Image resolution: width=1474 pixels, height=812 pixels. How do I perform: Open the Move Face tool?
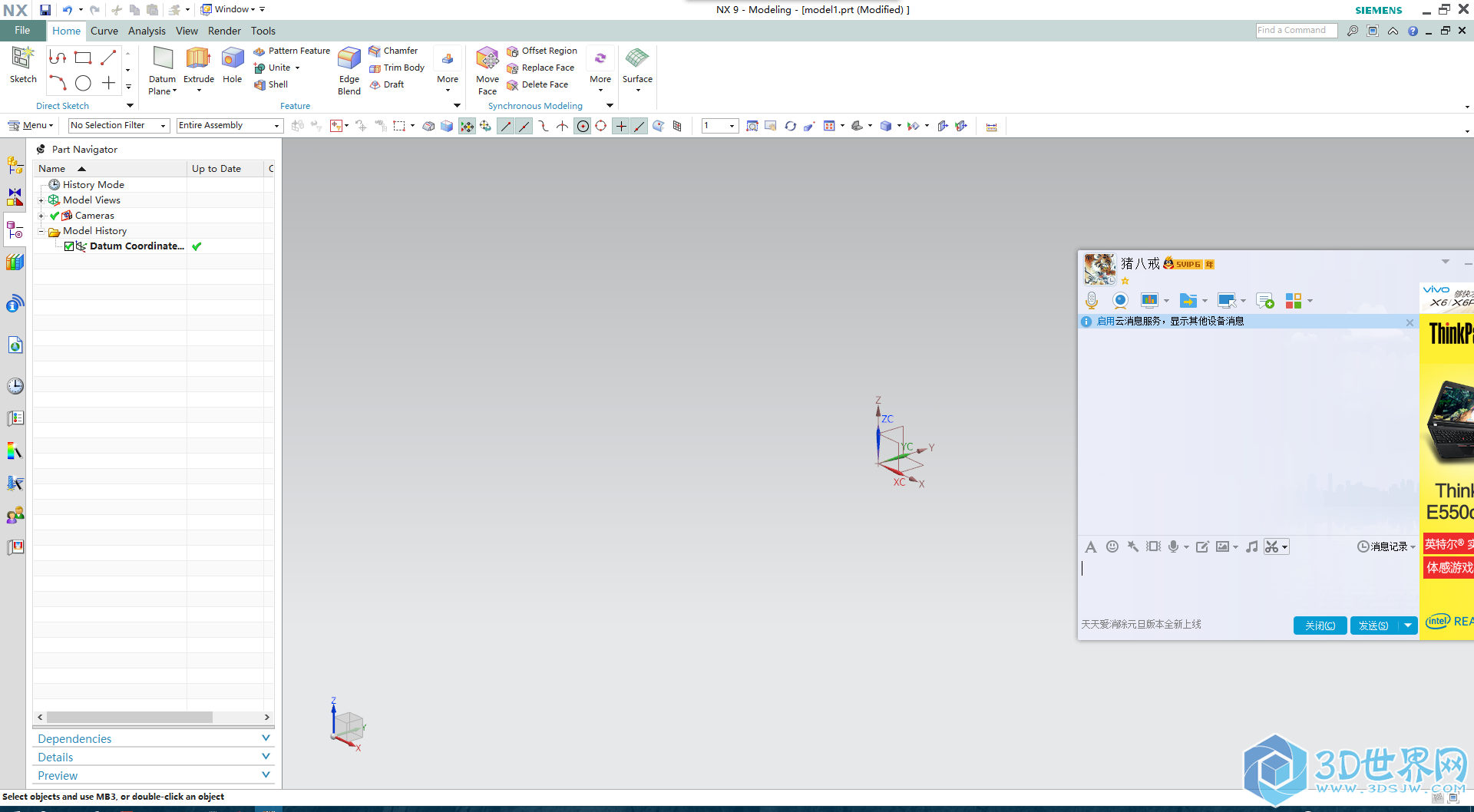pyautogui.click(x=487, y=71)
